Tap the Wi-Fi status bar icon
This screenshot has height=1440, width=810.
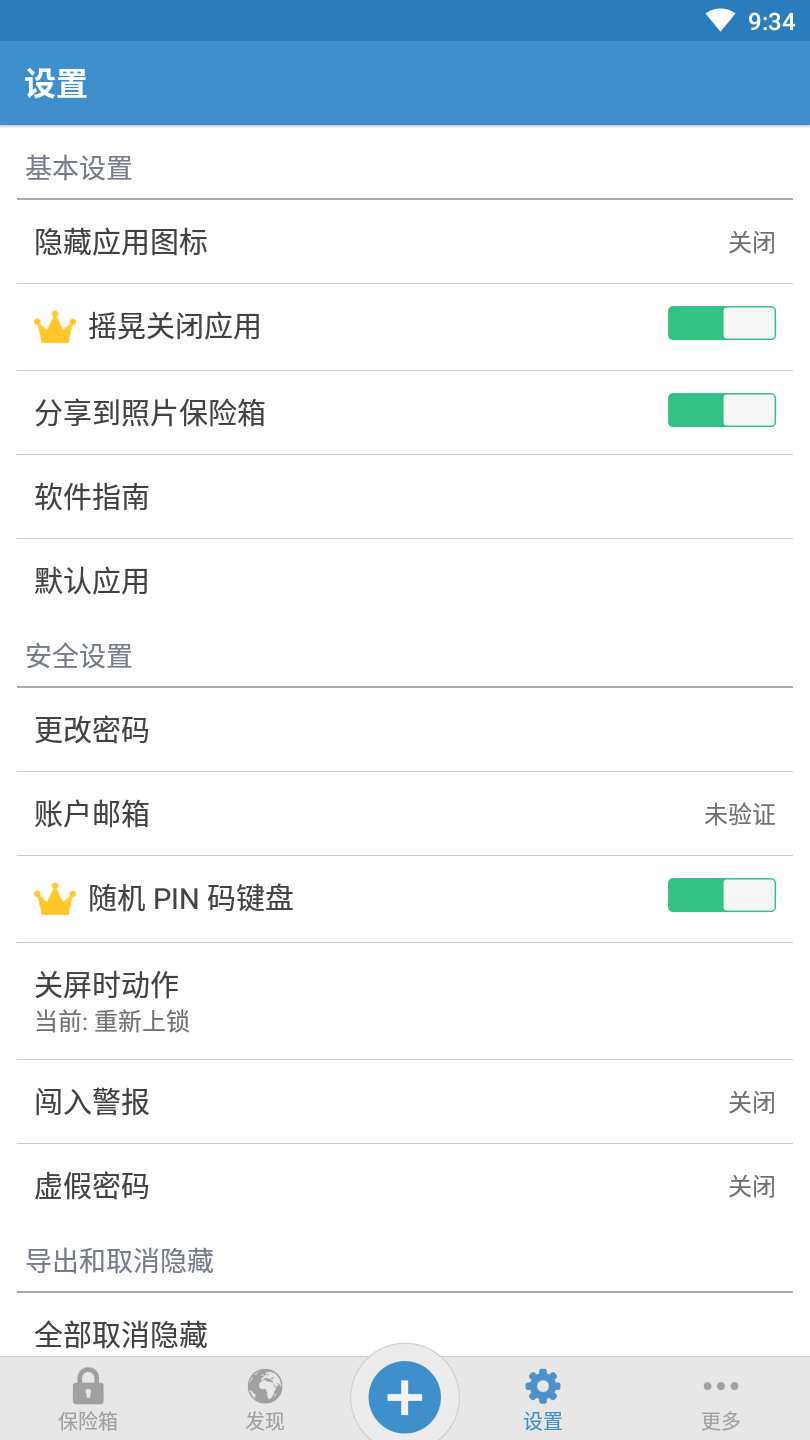pos(720,21)
